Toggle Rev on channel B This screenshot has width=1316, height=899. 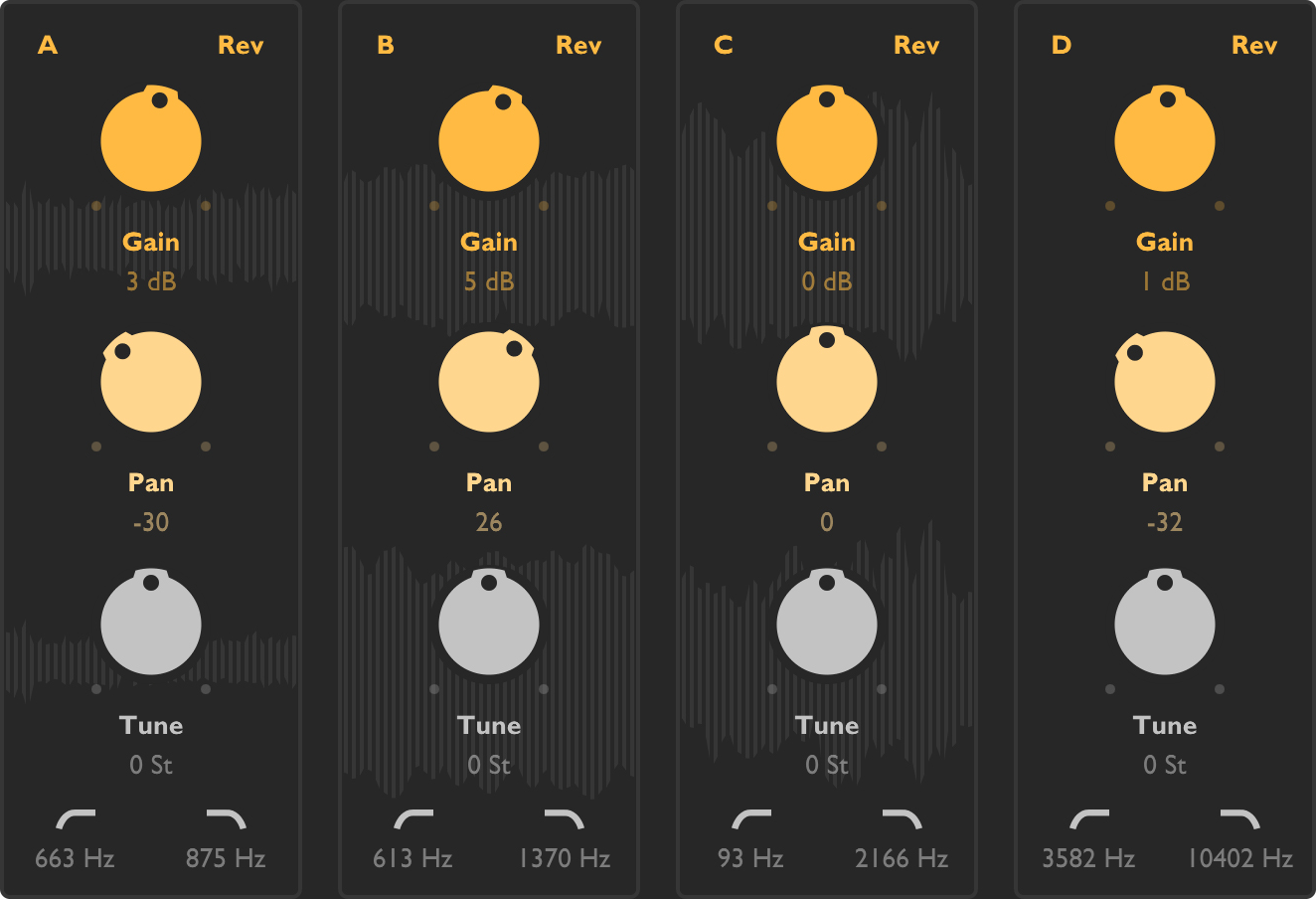pyautogui.click(x=578, y=46)
